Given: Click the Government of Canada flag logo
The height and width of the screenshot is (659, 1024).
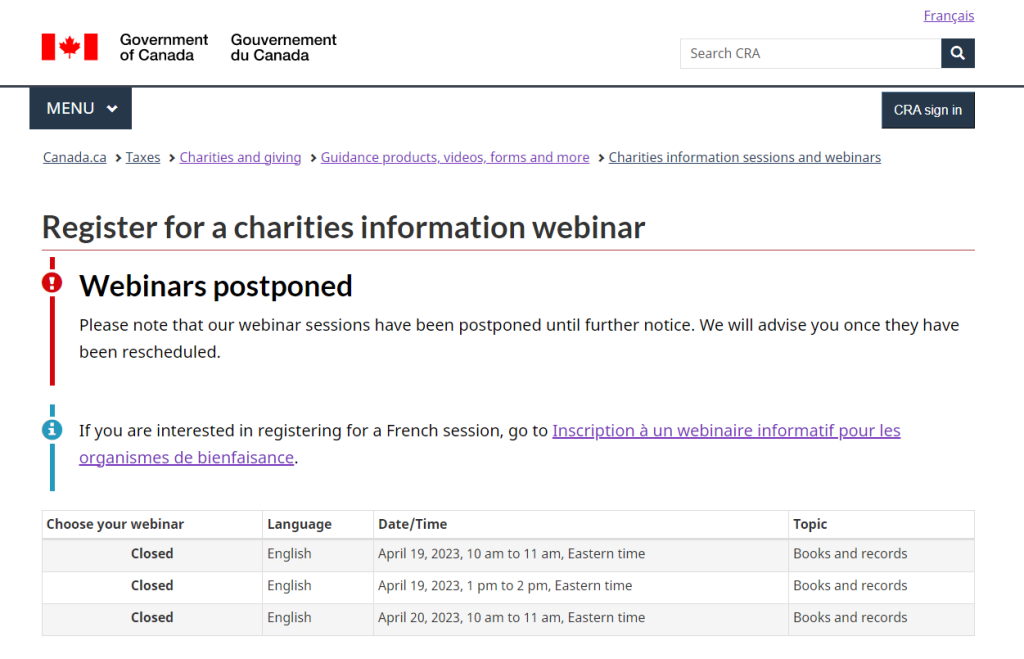Looking at the screenshot, I should coord(70,47).
